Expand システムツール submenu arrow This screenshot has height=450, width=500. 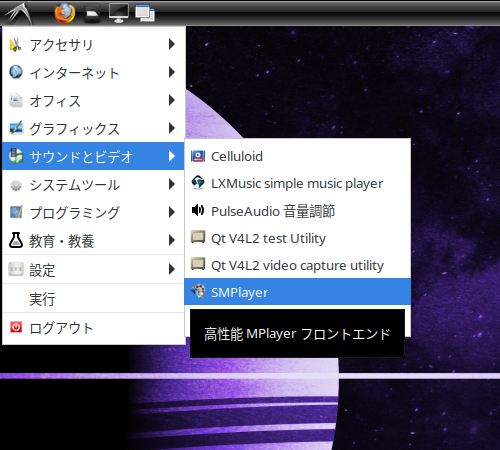point(172,184)
